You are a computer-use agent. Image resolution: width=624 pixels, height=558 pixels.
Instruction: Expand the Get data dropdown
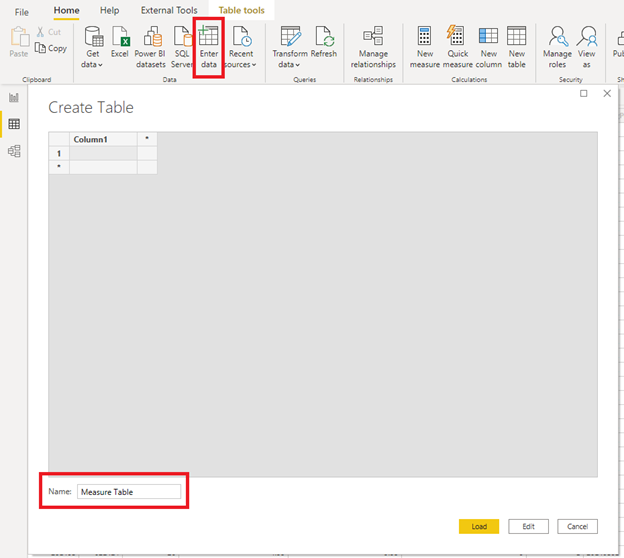(93, 64)
